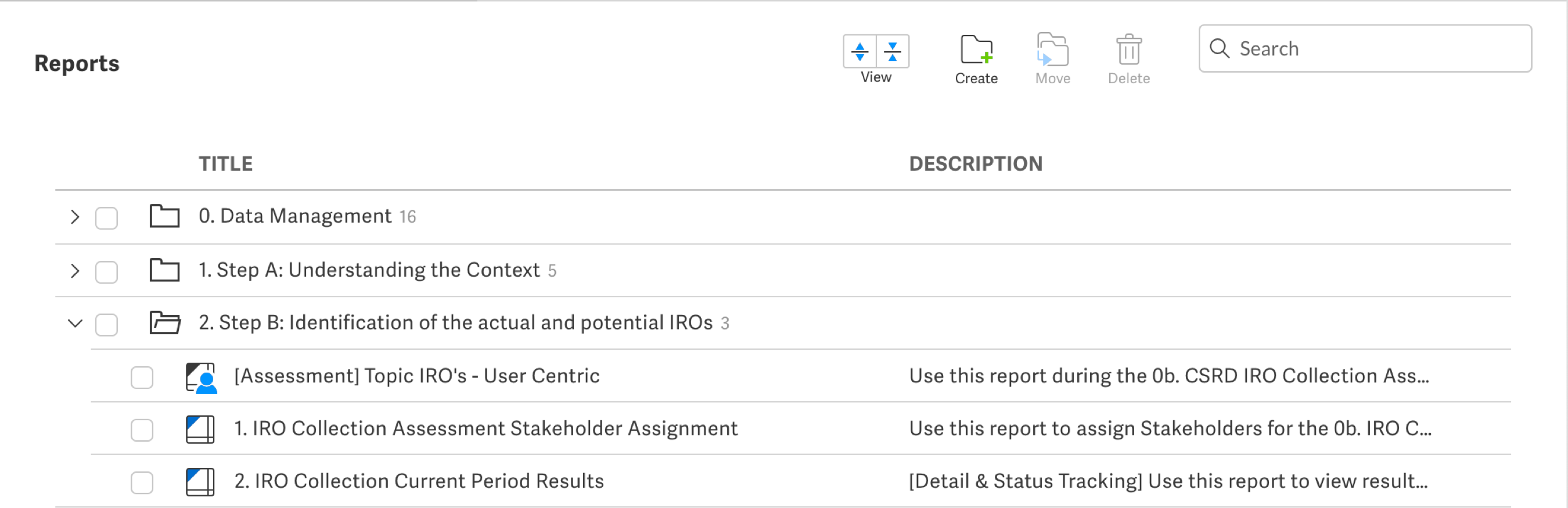This screenshot has height=508, width=1568.
Task: Click the Stakeholder Assignment report icon
Action: [x=200, y=430]
